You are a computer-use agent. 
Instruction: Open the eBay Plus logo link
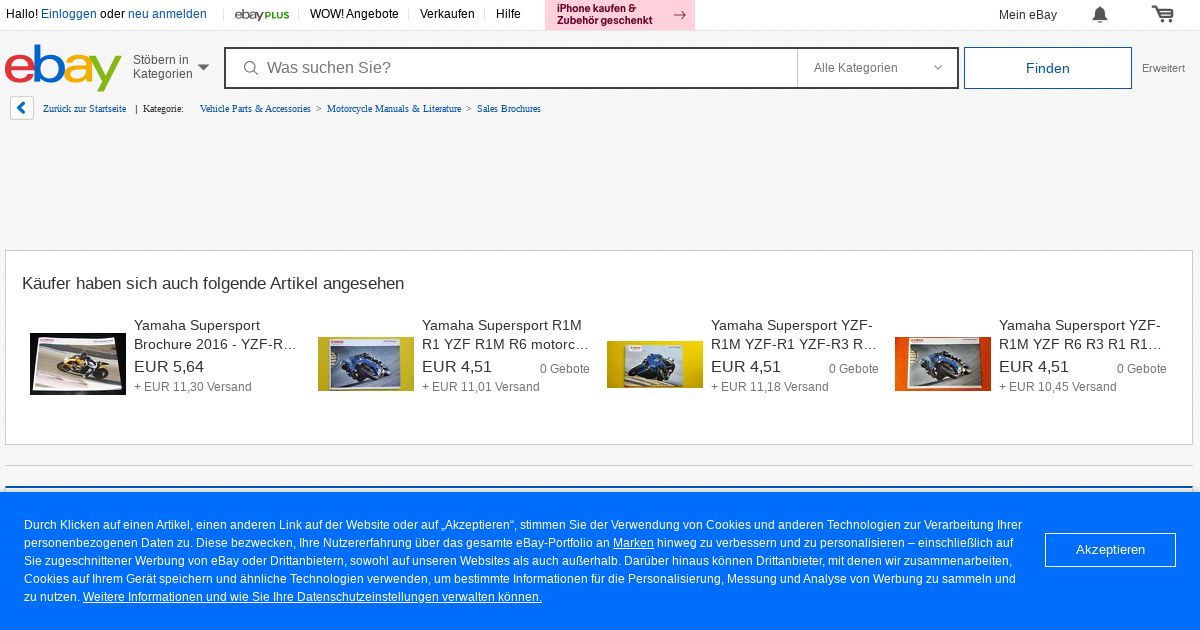coord(262,14)
